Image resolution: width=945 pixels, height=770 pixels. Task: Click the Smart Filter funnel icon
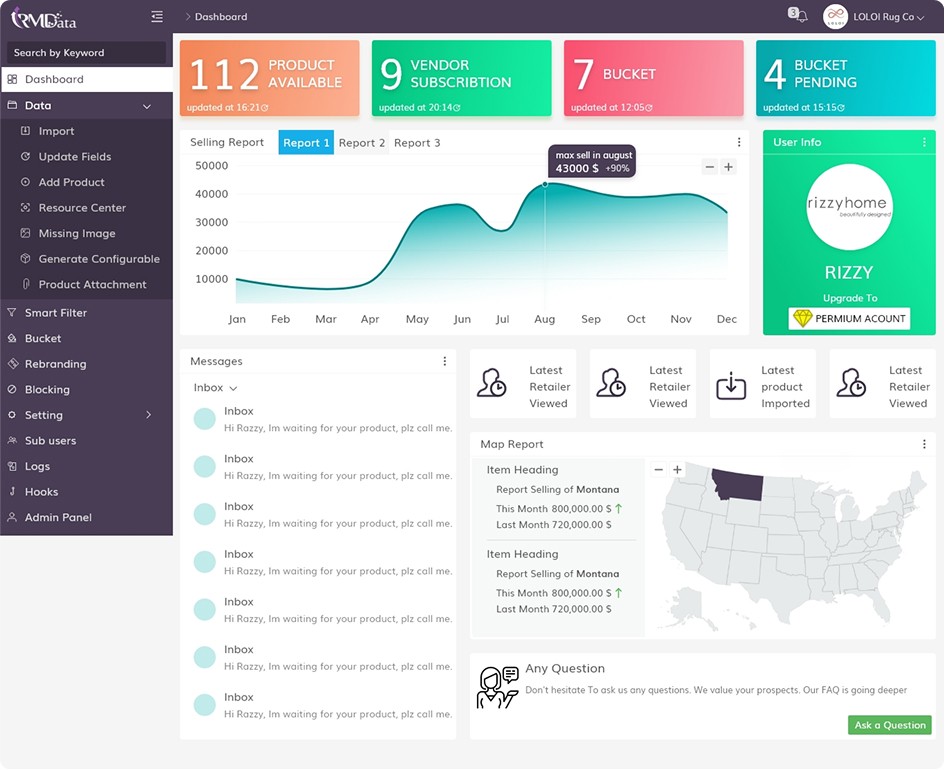coord(11,313)
